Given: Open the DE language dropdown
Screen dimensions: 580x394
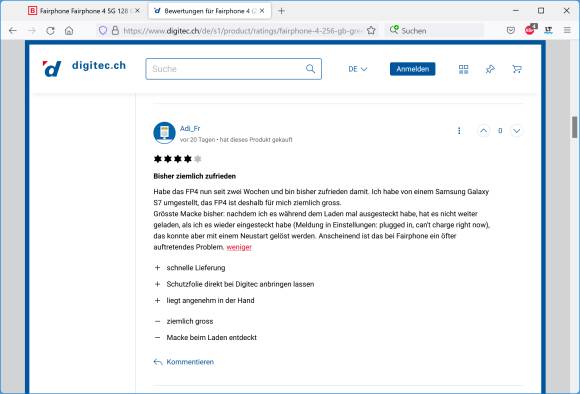Looking at the screenshot, I should coord(358,69).
